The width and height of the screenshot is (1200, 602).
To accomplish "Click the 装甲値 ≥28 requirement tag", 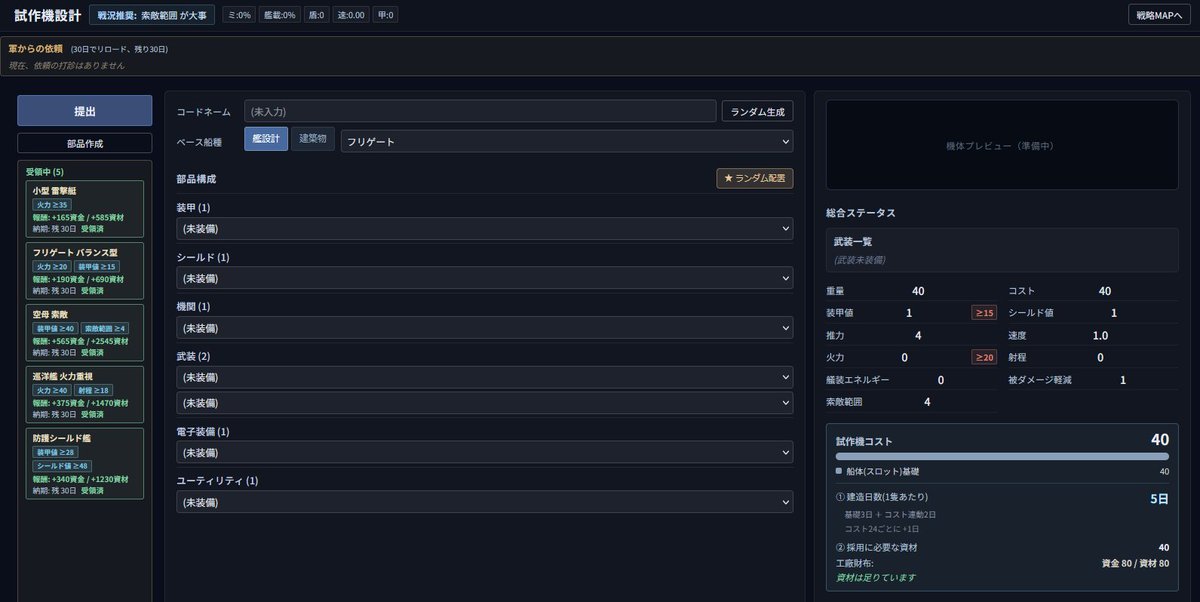I will (55, 452).
